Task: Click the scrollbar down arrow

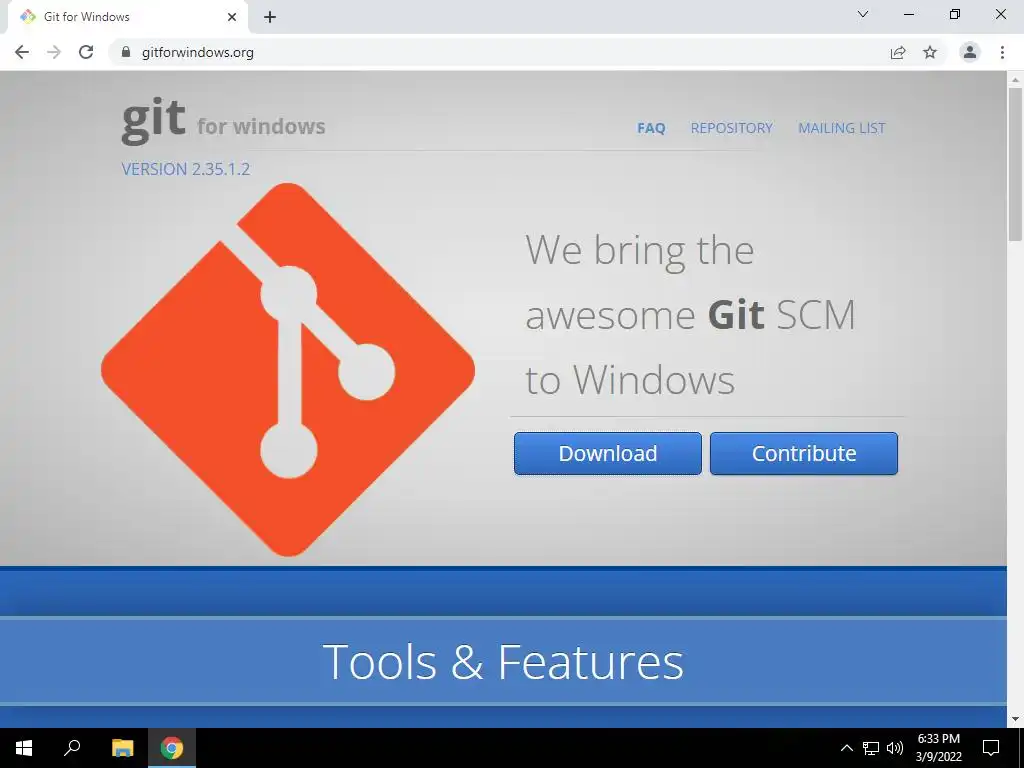Action: click(x=1015, y=719)
